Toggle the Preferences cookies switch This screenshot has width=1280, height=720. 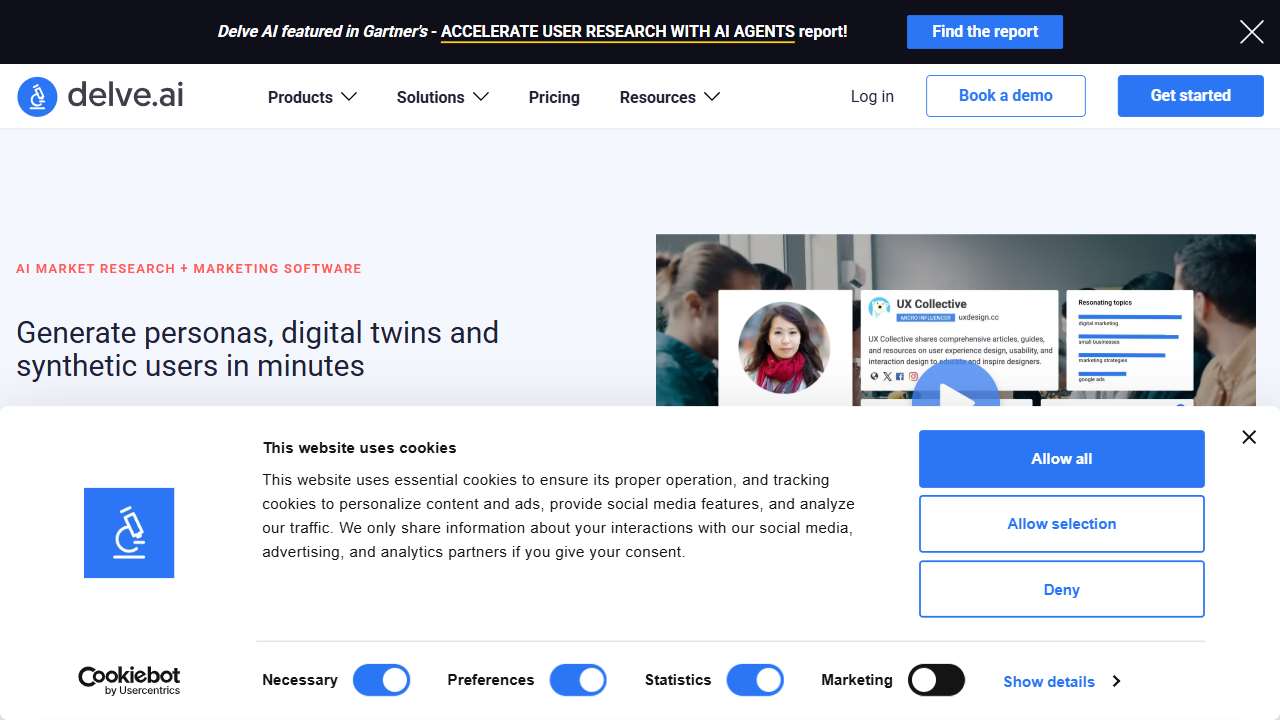click(x=578, y=680)
